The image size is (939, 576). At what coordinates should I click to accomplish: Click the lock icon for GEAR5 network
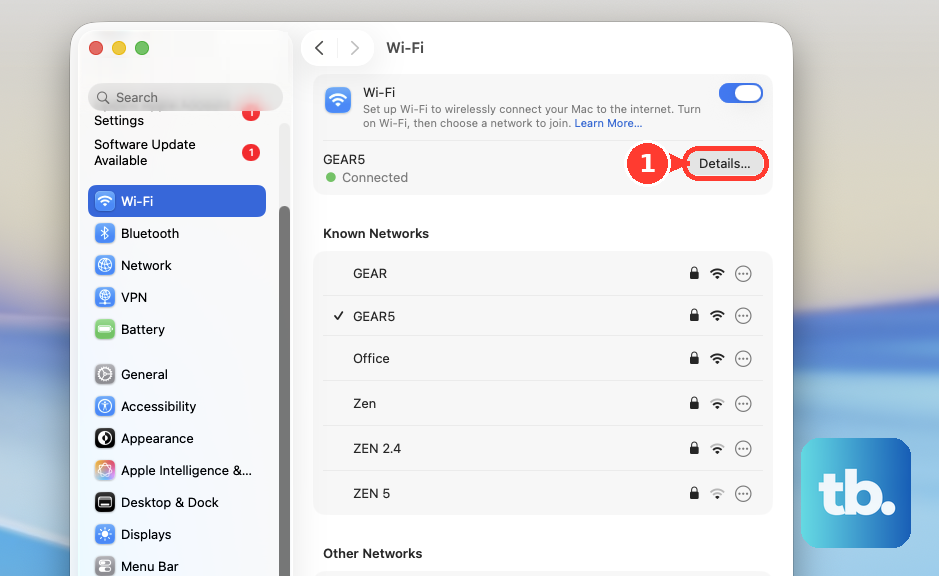(x=694, y=315)
